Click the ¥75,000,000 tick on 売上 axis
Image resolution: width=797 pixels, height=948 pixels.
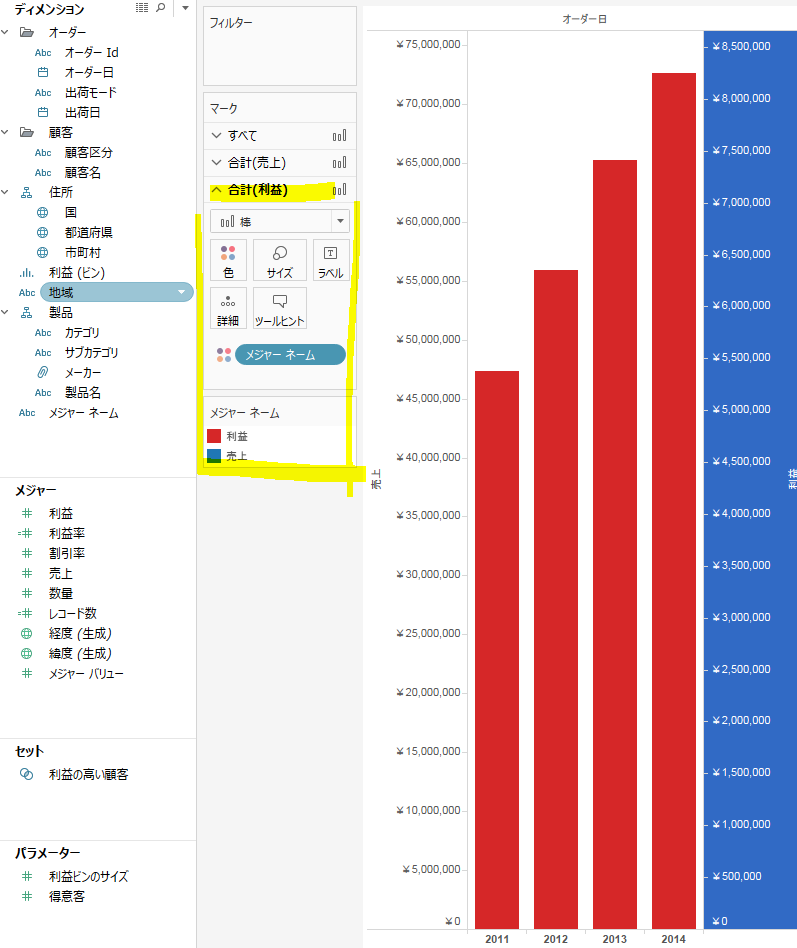point(429,44)
